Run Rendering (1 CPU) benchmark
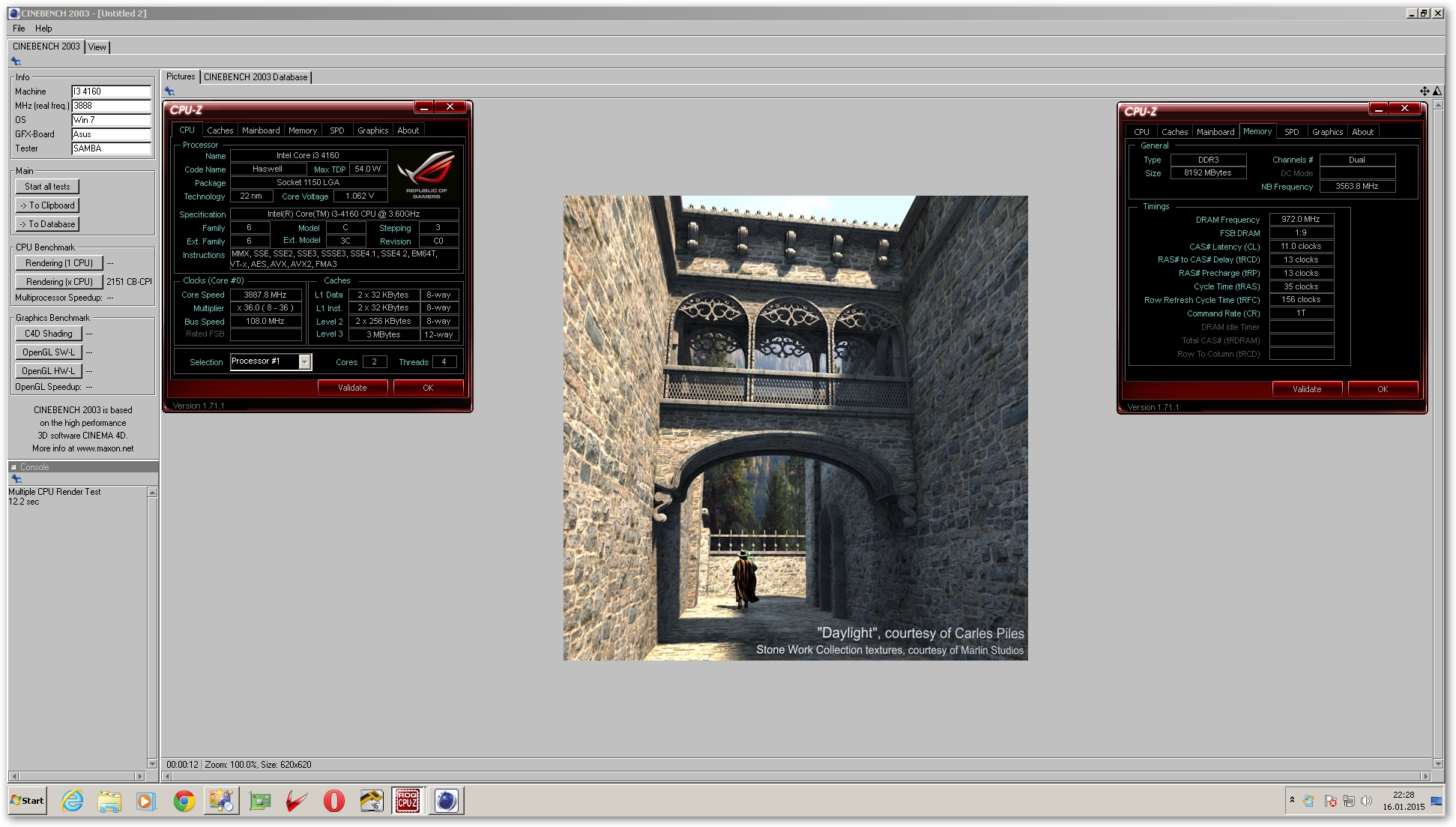This screenshot has height=827, width=1456. click(59, 263)
